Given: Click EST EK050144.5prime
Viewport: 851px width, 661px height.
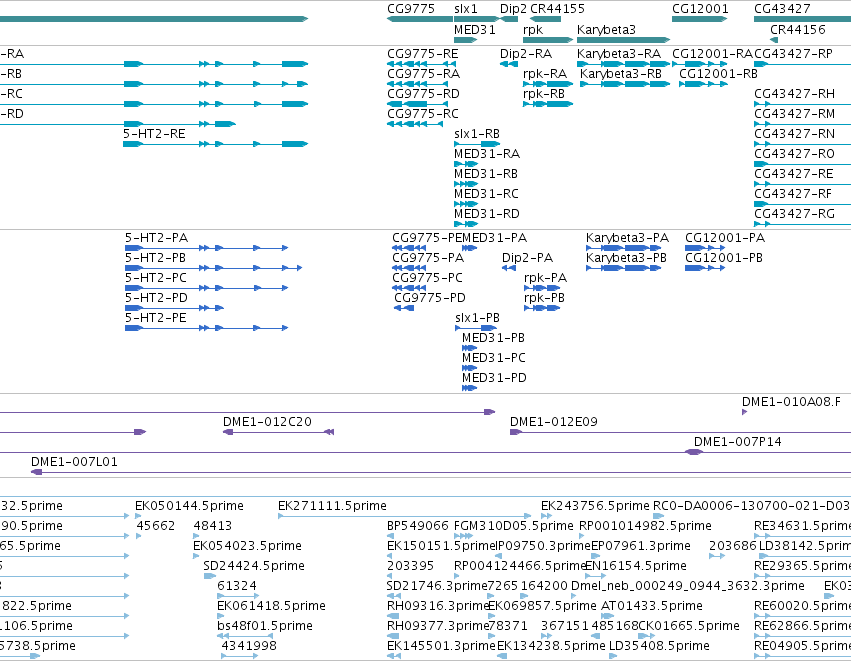Looking at the screenshot, I should click(138, 516).
